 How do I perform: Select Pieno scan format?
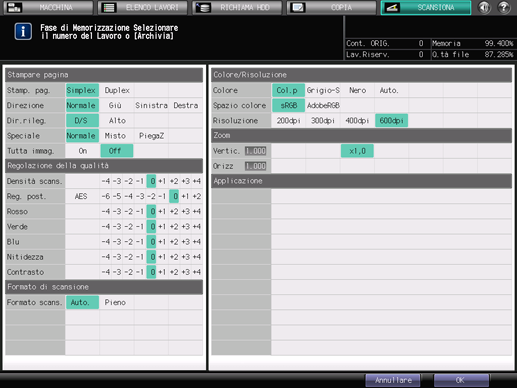point(117,302)
